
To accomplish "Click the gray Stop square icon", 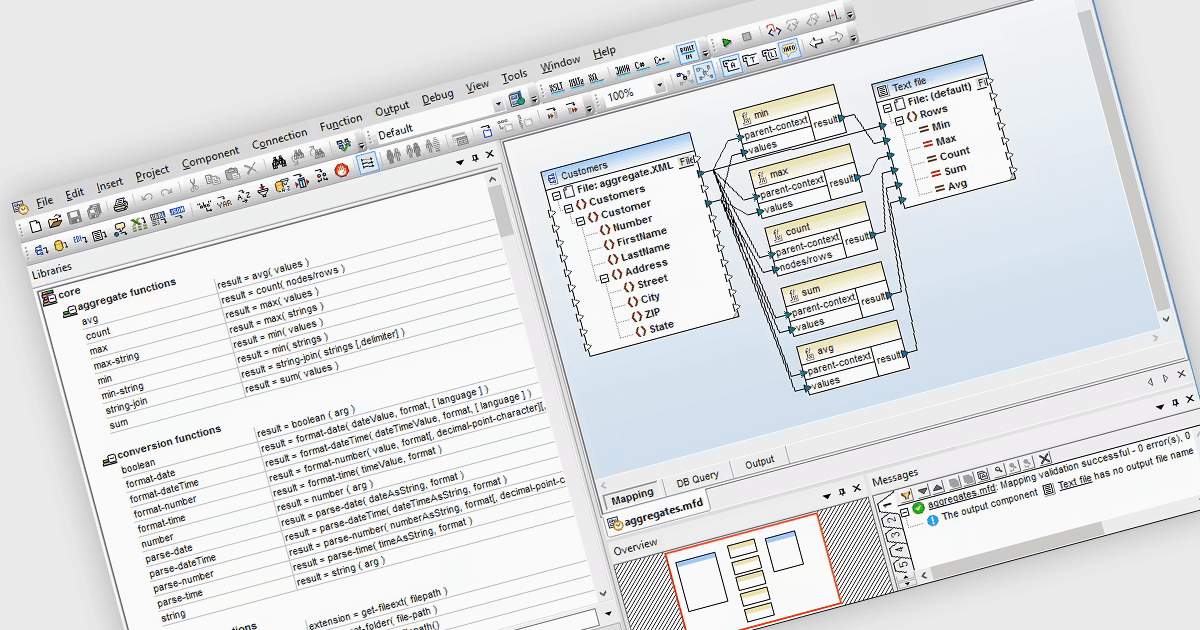I will pyautogui.click(x=746, y=37).
